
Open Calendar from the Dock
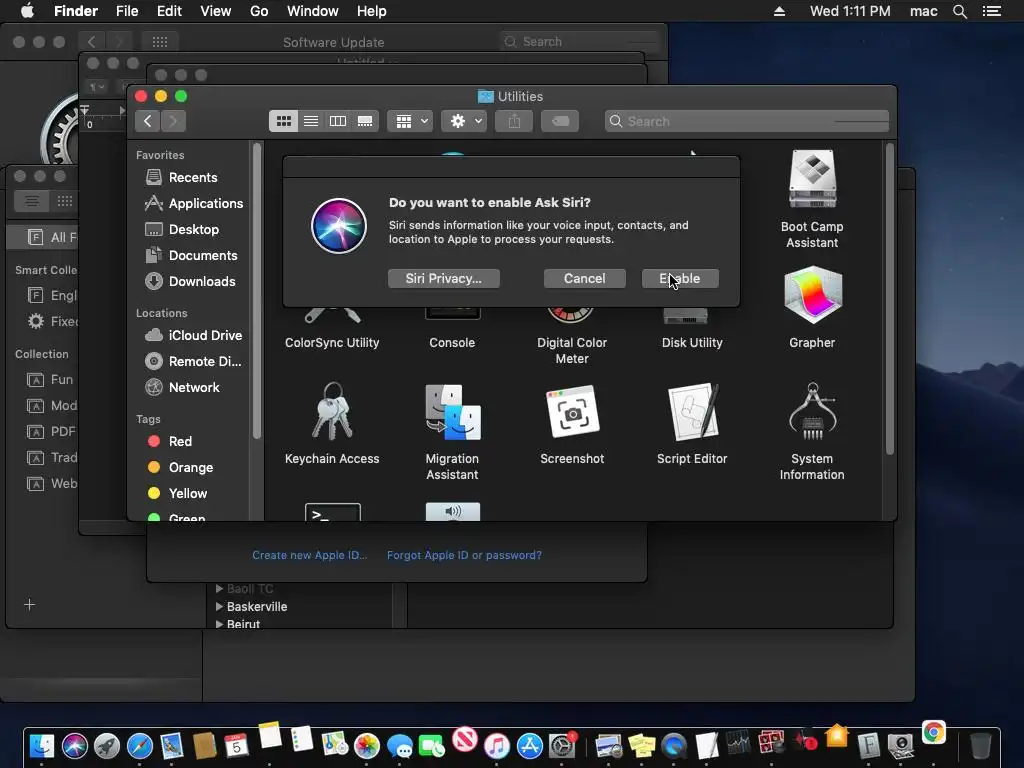(236, 745)
